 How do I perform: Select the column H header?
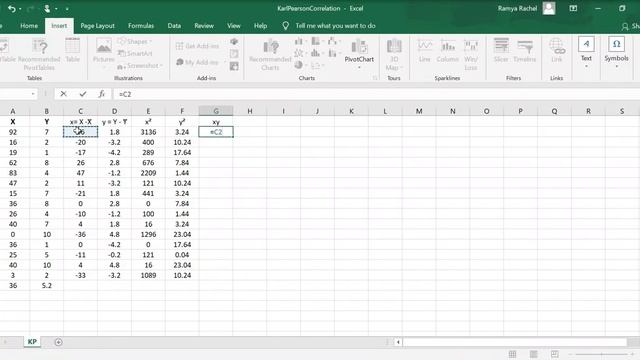[250, 111]
